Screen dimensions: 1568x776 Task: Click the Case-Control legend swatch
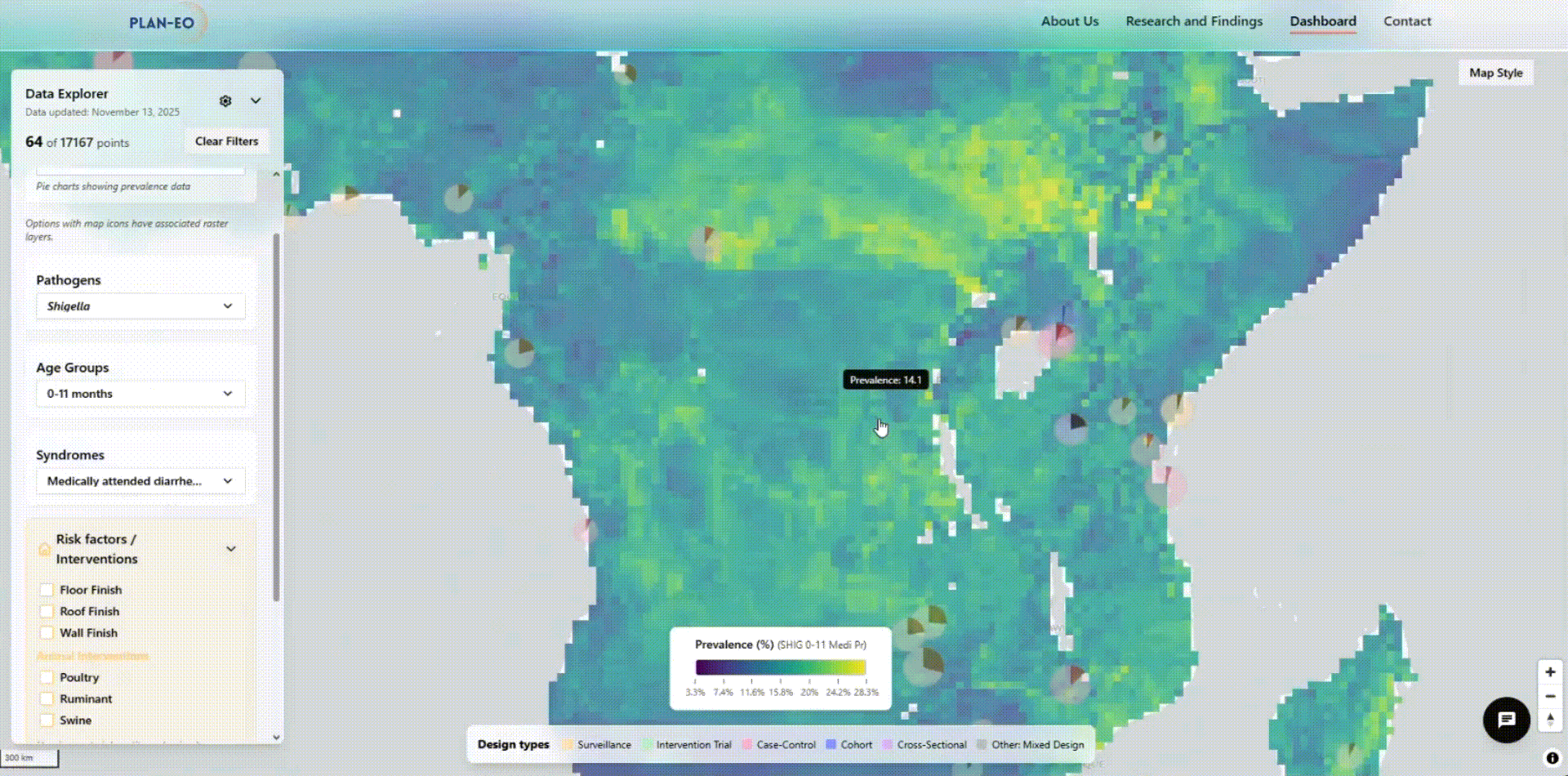pyautogui.click(x=747, y=745)
